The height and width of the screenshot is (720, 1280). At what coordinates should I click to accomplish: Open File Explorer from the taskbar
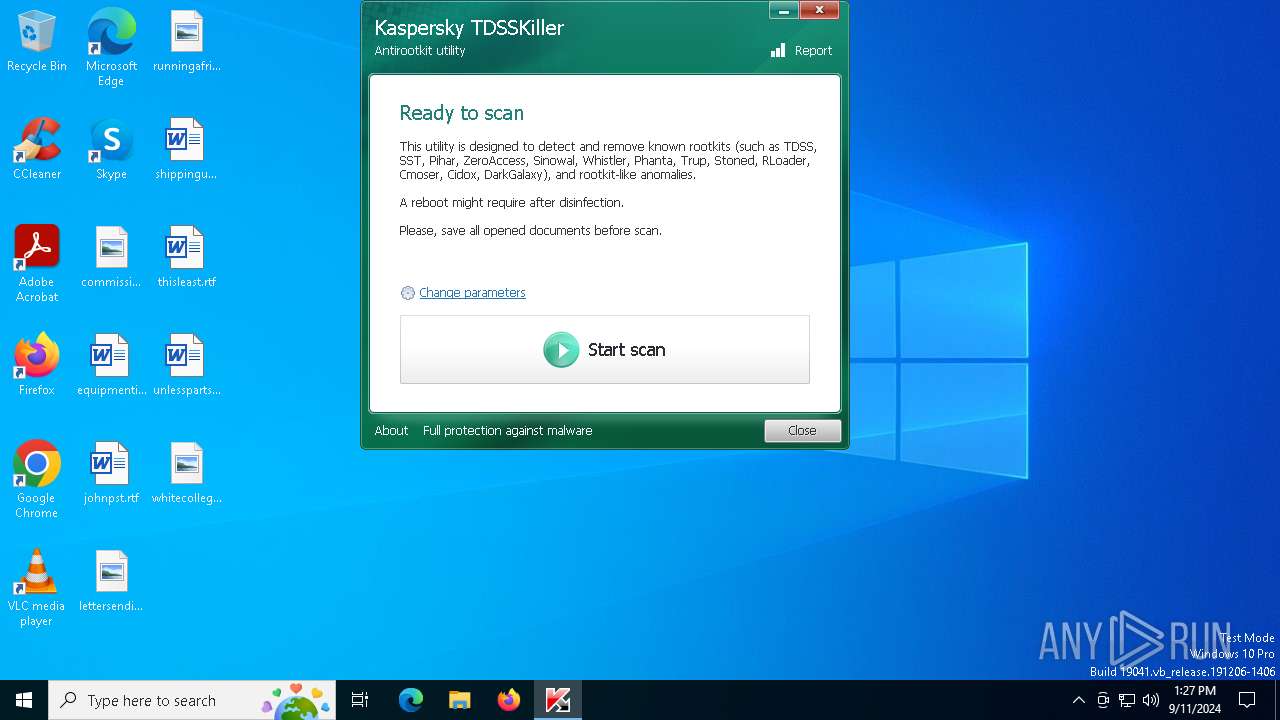(x=460, y=700)
